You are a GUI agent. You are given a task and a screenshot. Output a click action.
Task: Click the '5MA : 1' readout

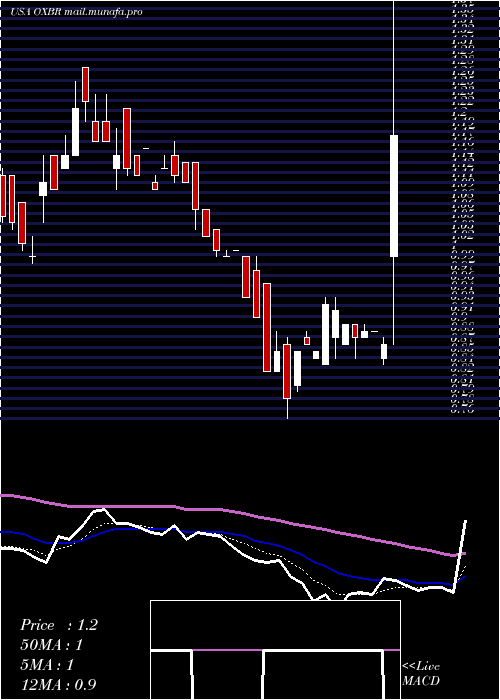tap(47, 665)
